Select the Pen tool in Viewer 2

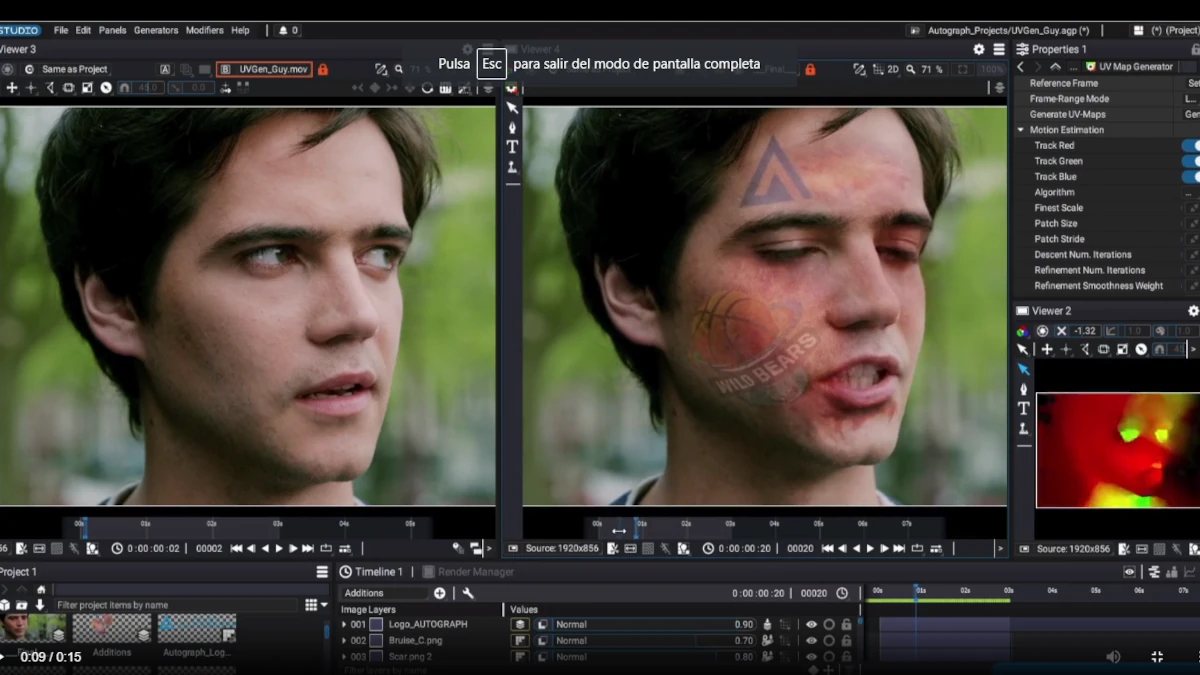[x=1023, y=388]
